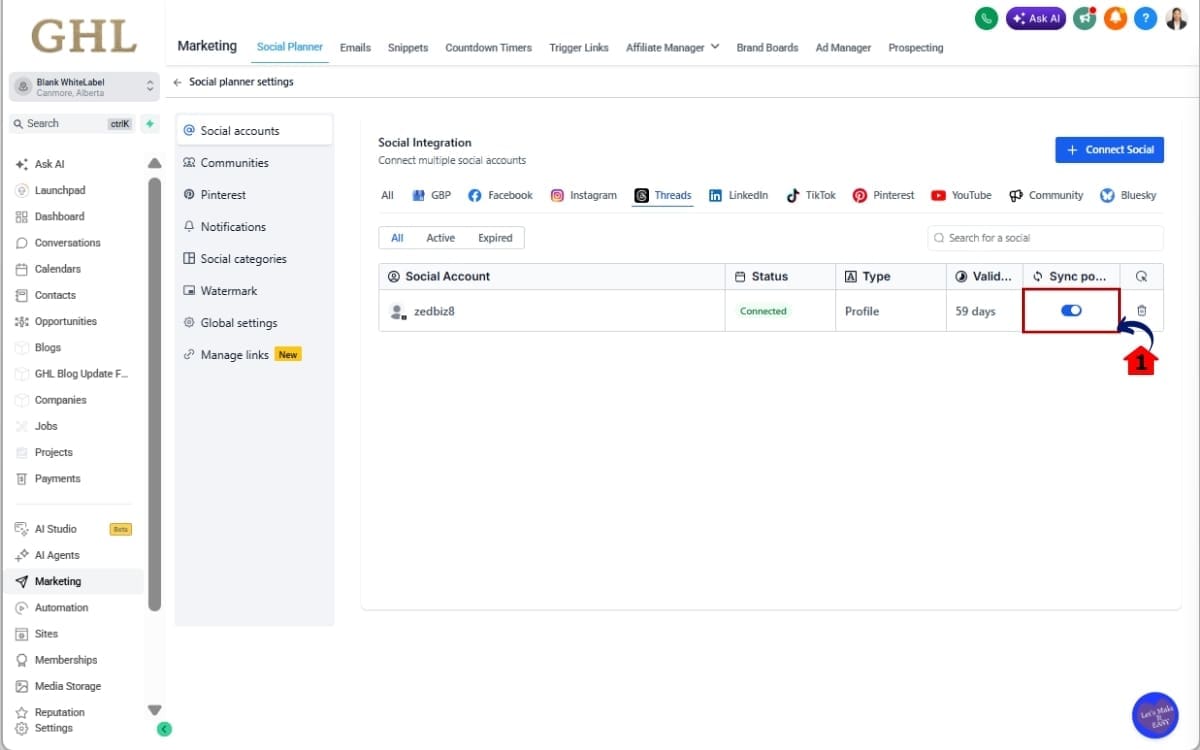The height and width of the screenshot is (750, 1200).
Task: Filter integrations by GBP
Action: click(432, 195)
